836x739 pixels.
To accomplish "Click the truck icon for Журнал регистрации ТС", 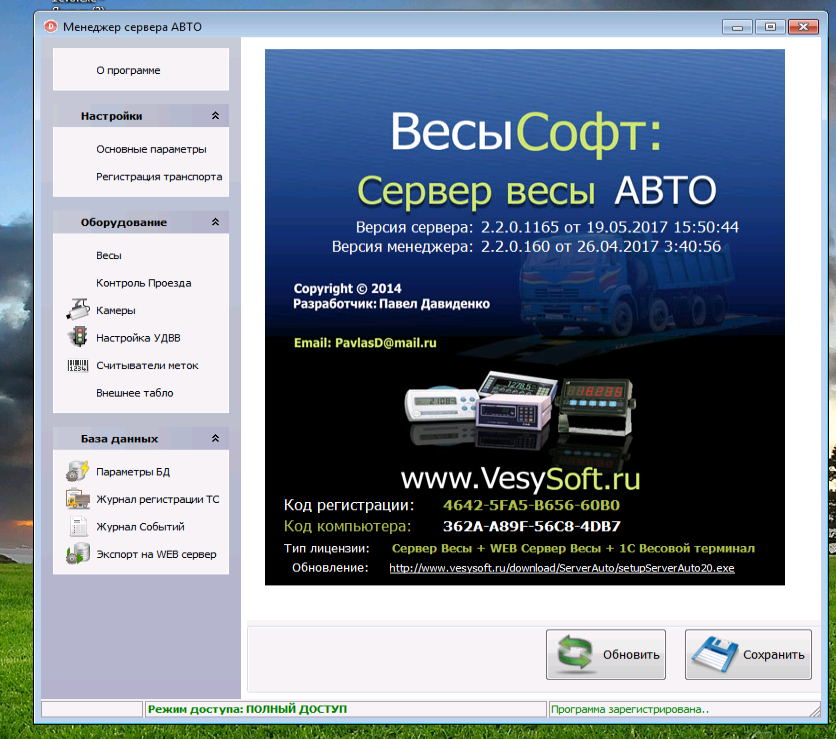I will pos(78,499).
